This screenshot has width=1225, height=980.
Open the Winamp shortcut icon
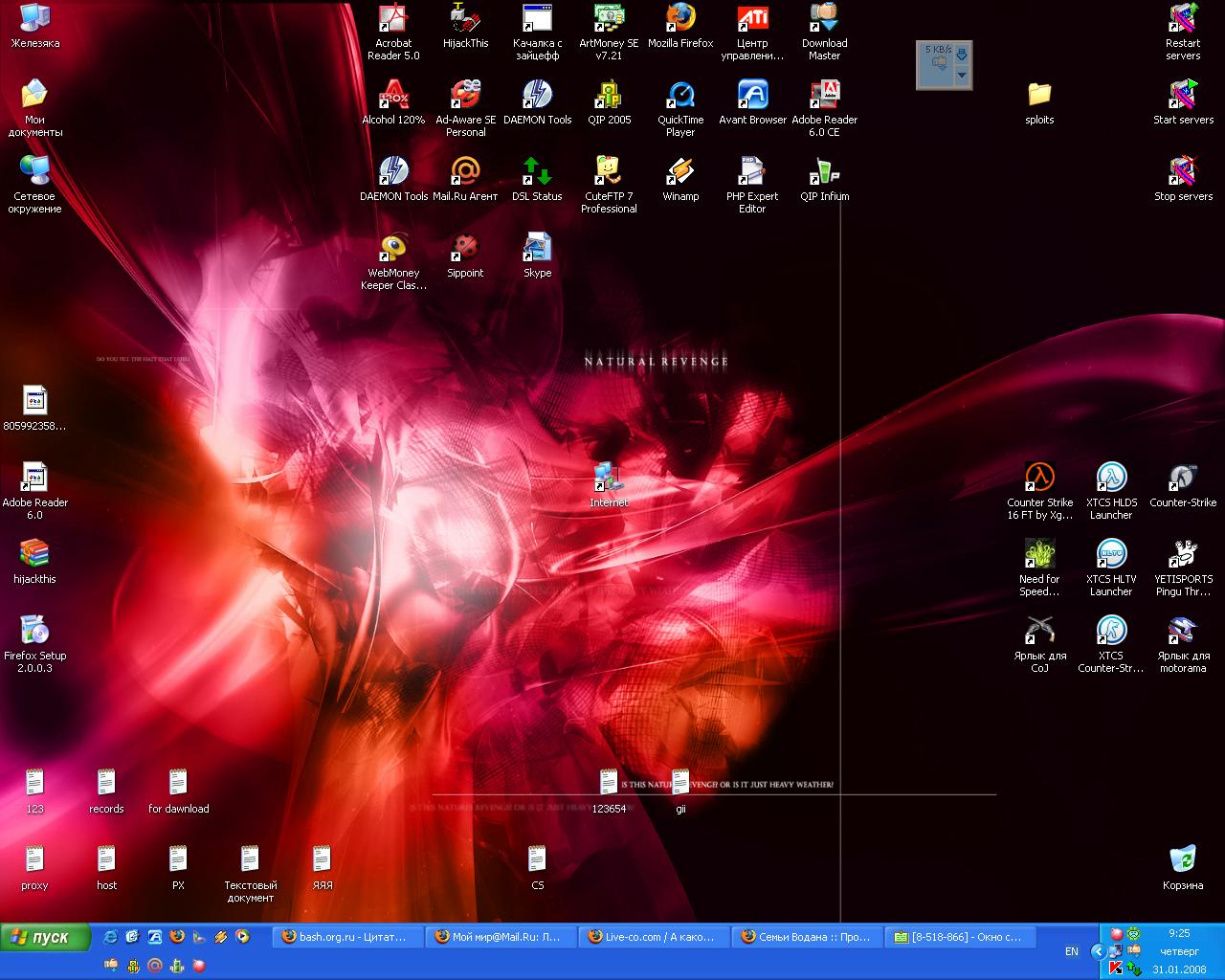(x=680, y=172)
